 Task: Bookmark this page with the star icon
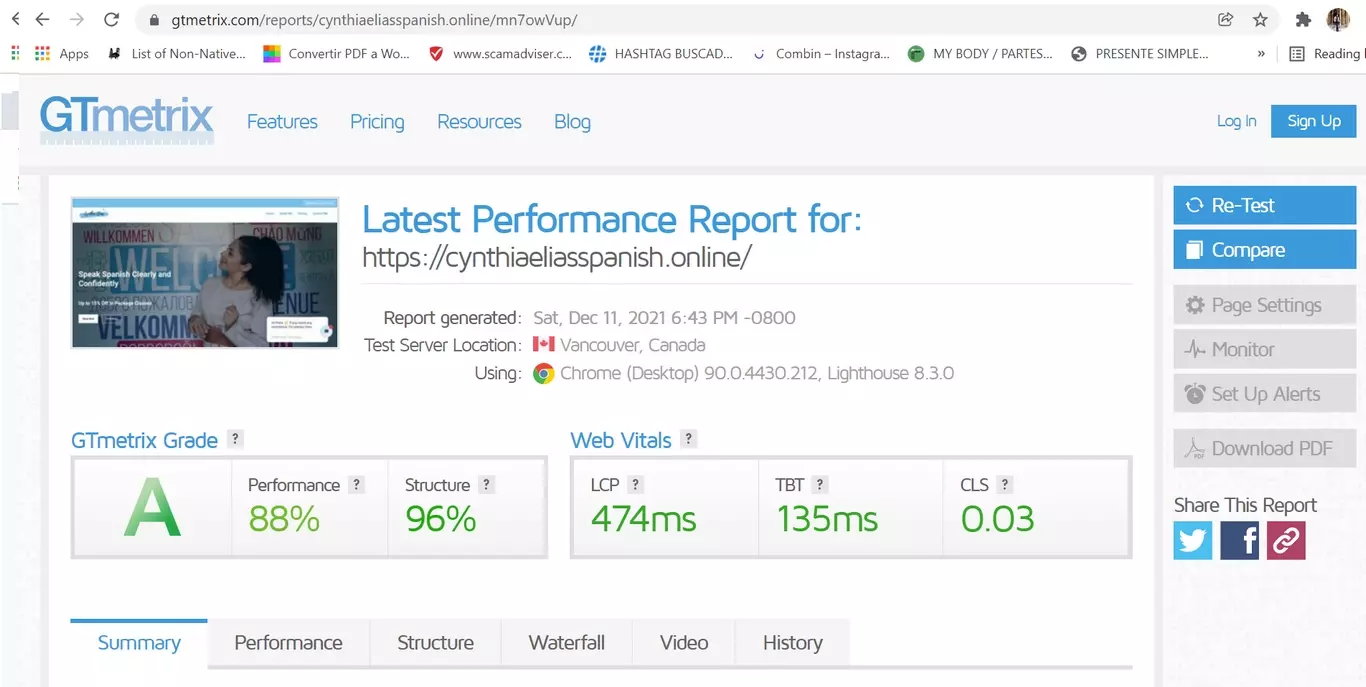click(x=1260, y=19)
